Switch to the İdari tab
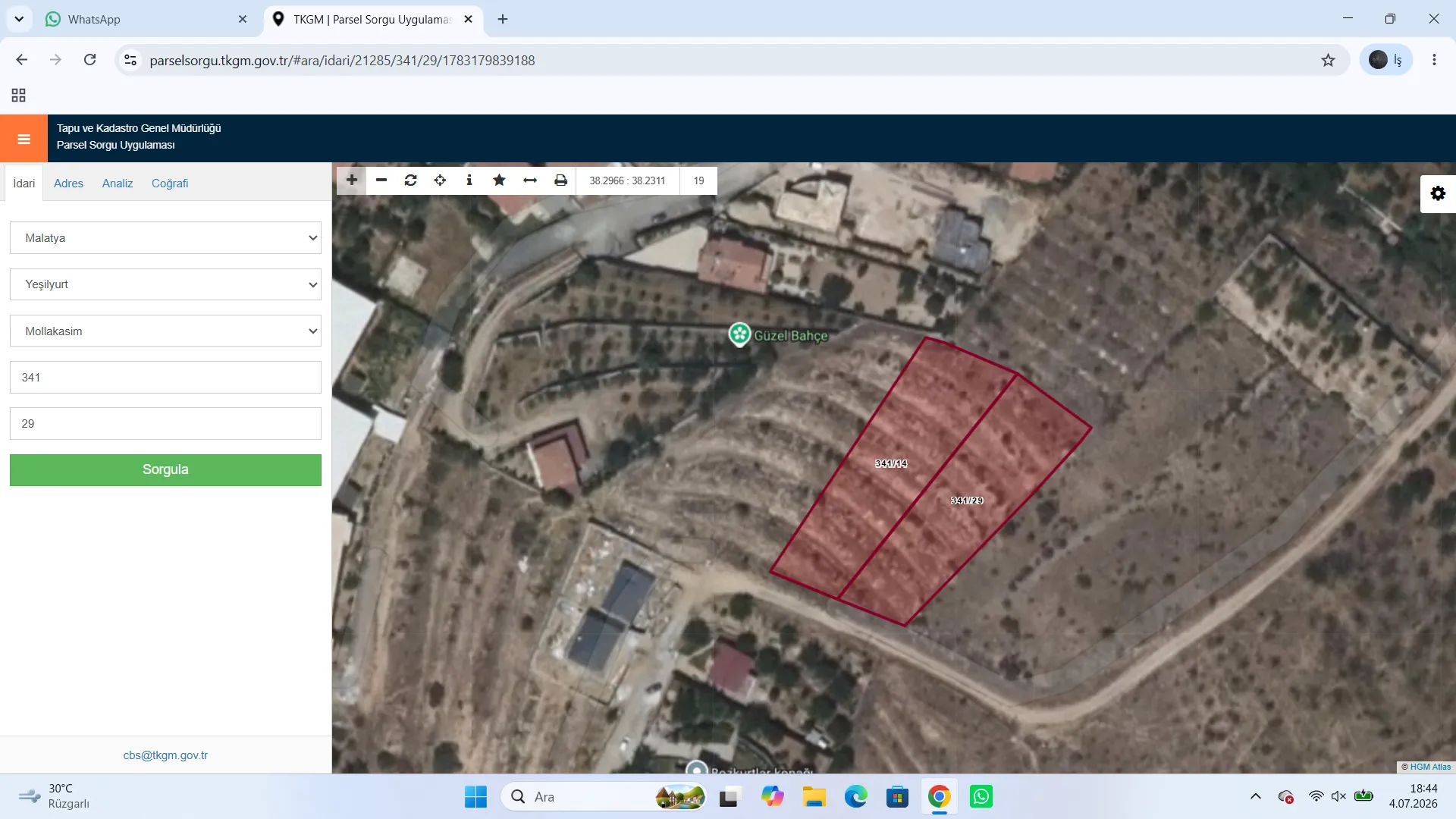The width and height of the screenshot is (1456, 819). point(24,184)
